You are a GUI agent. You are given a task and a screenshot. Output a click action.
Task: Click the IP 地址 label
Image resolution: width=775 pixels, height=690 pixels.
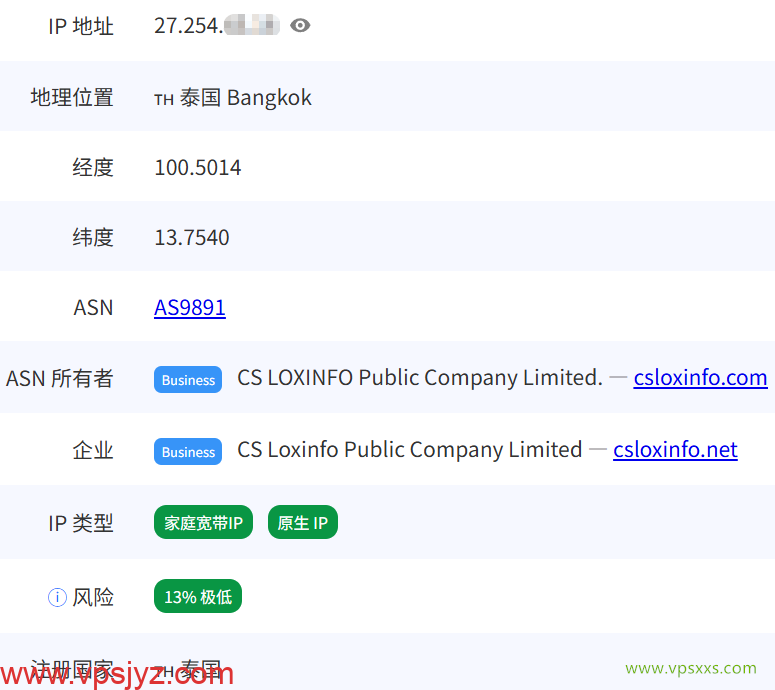(81, 26)
